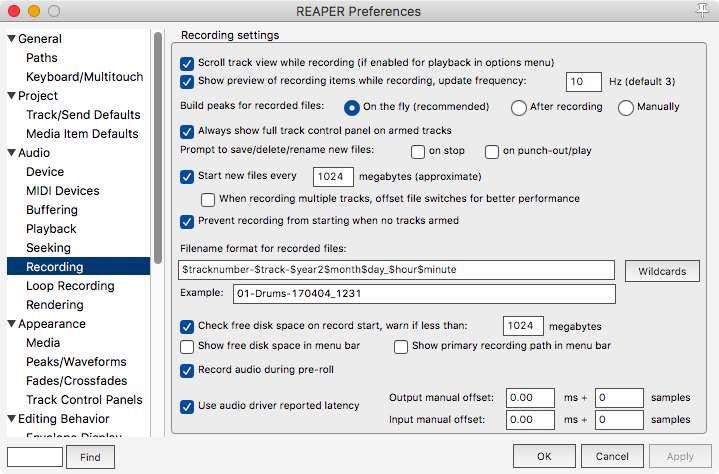Toggle show preview of recording items
Screen dimensions: 719x474
[187, 82]
